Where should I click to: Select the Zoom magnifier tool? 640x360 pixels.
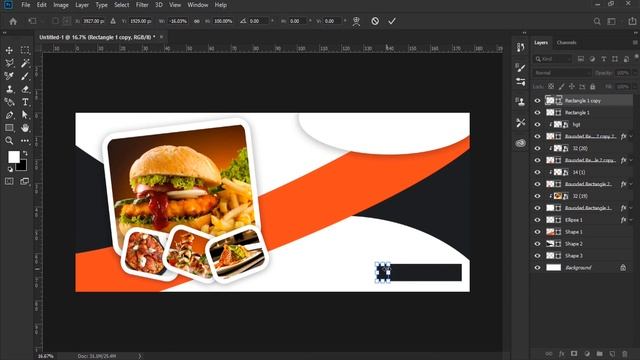click(9, 141)
